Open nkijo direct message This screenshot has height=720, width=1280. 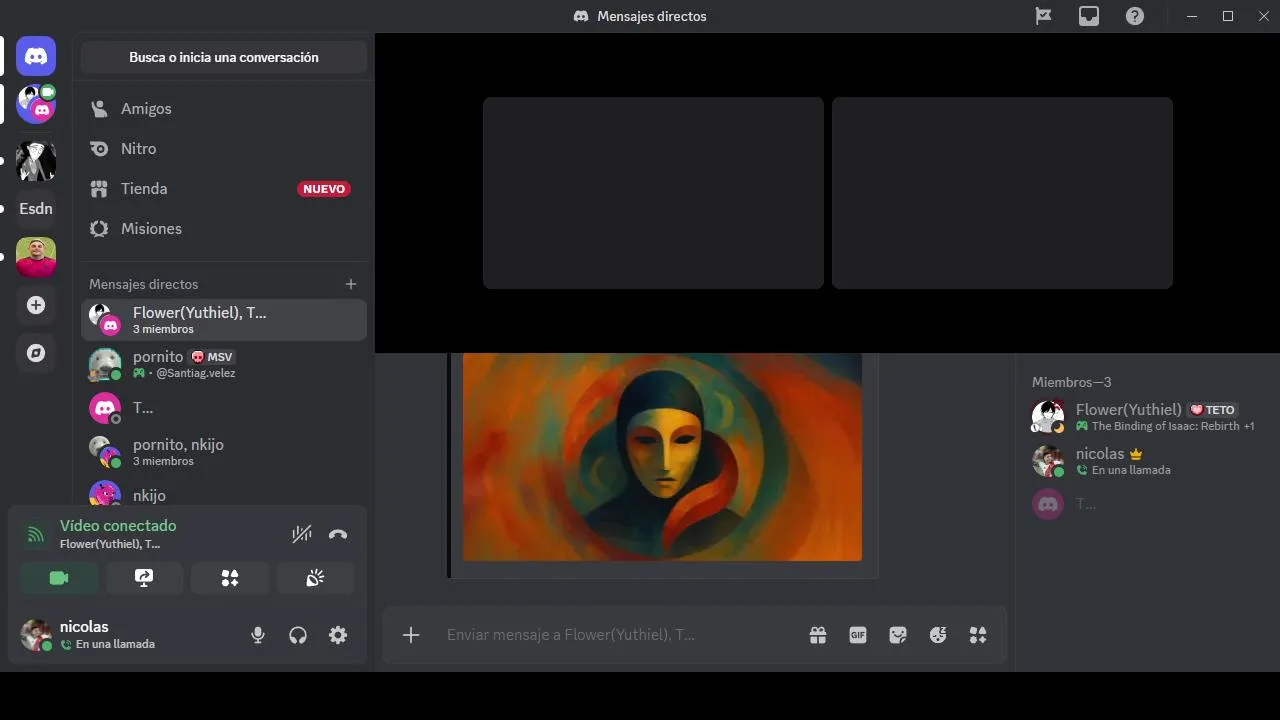[224, 494]
